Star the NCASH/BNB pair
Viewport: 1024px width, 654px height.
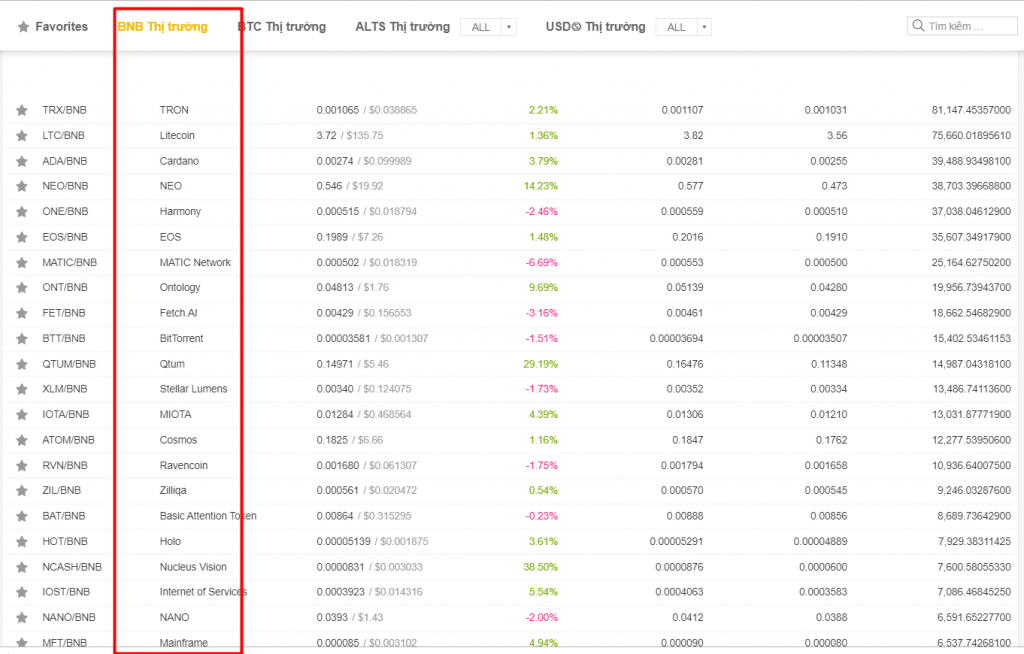22,567
